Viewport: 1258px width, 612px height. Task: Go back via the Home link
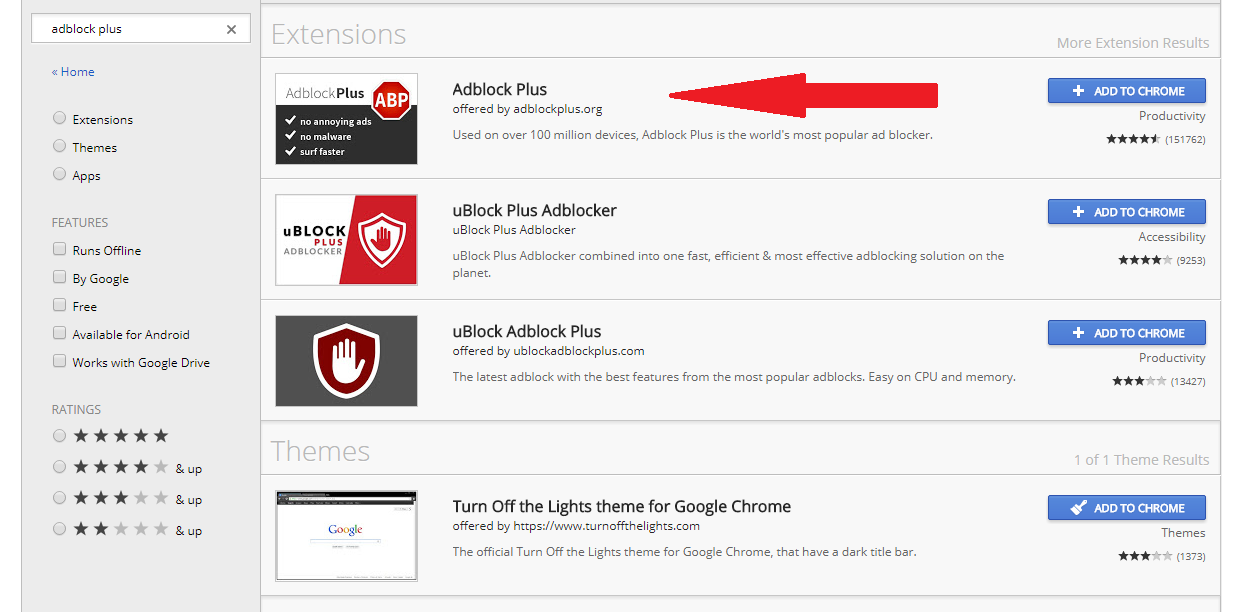point(73,72)
